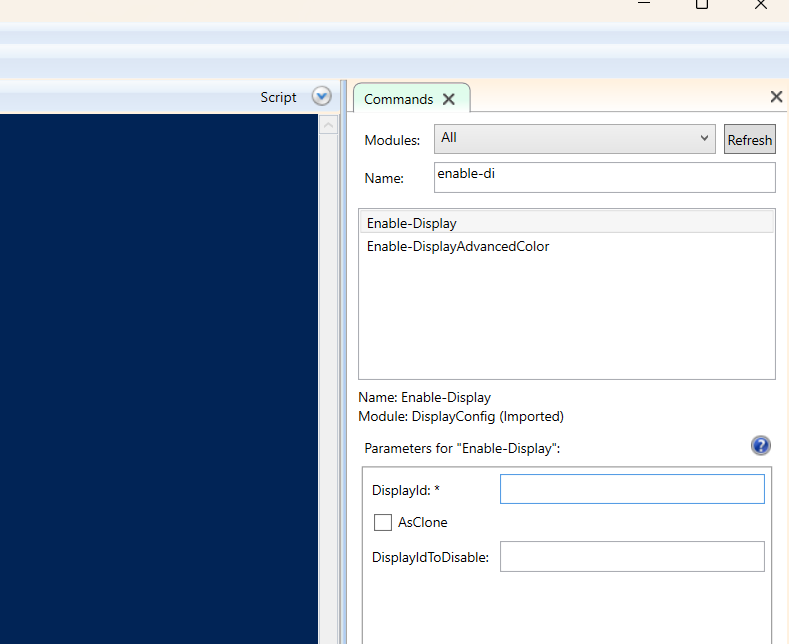Click the Name: Enable-Display details text
Viewport: 789px width, 644px height.
pyautogui.click(x=424, y=397)
